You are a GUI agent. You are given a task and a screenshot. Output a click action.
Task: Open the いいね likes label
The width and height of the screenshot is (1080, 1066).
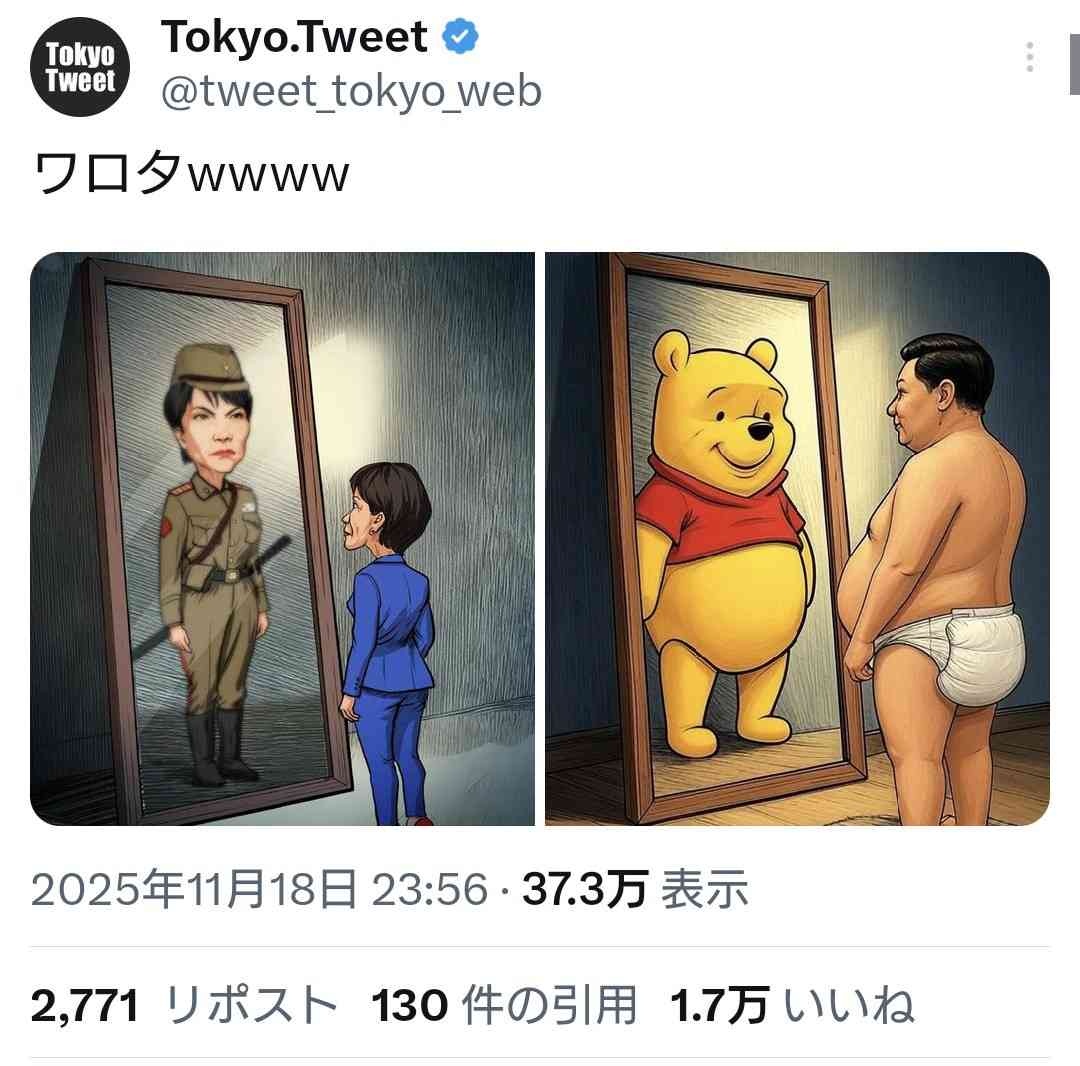[x=849, y=1005]
